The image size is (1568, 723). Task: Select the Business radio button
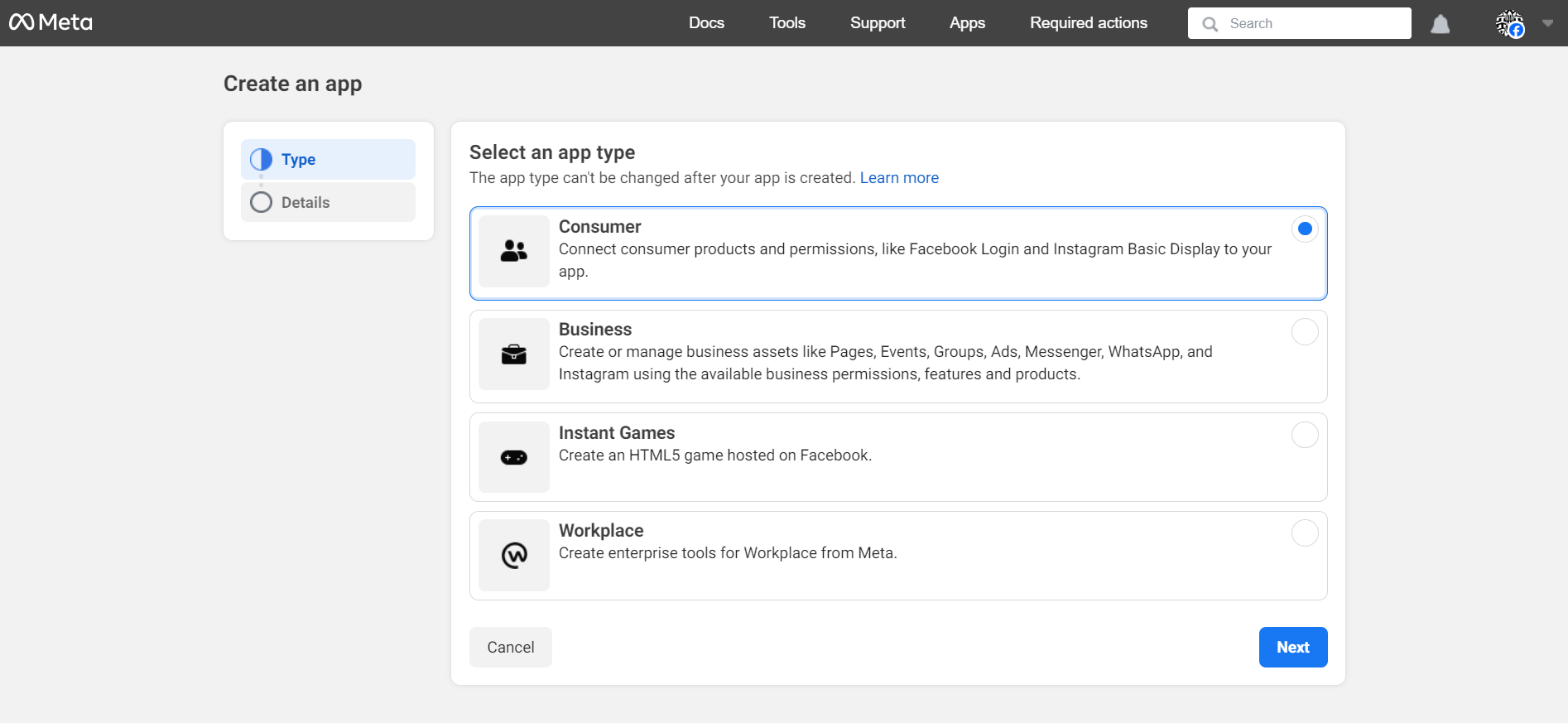(1304, 332)
